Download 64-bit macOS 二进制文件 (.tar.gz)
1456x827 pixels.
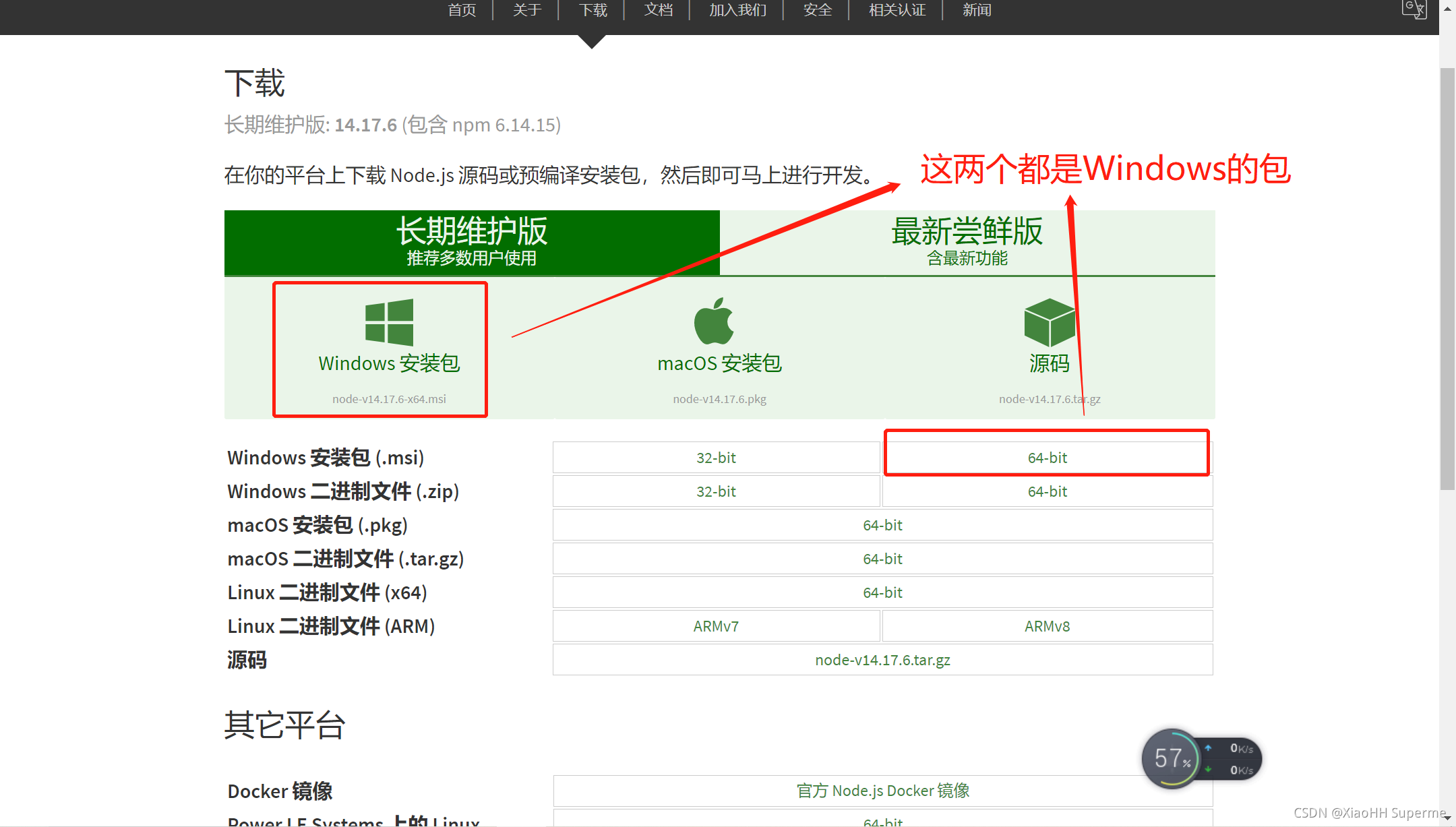(x=882, y=559)
